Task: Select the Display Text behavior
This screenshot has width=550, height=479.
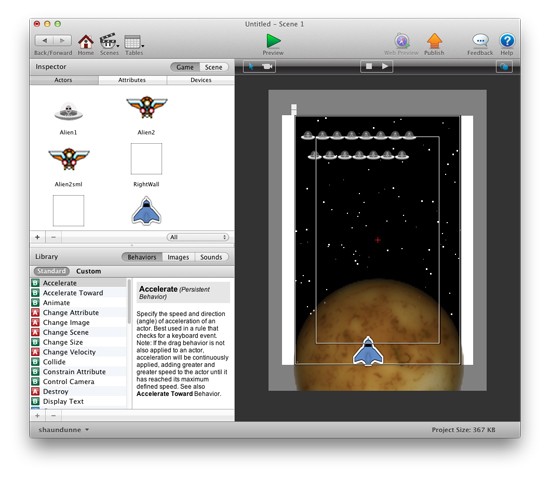Action: coord(79,401)
